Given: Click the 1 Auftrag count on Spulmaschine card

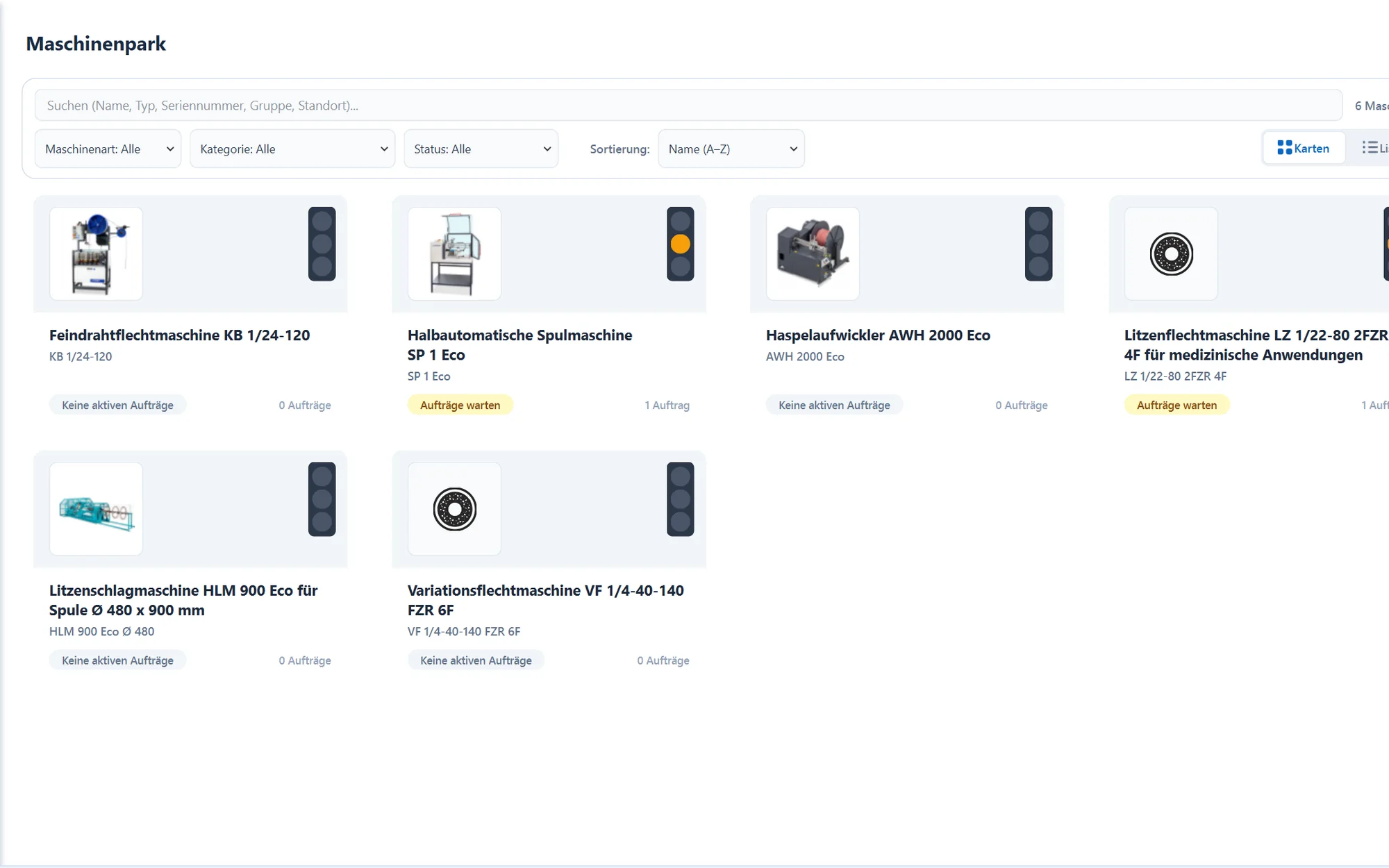Looking at the screenshot, I should [667, 405].
